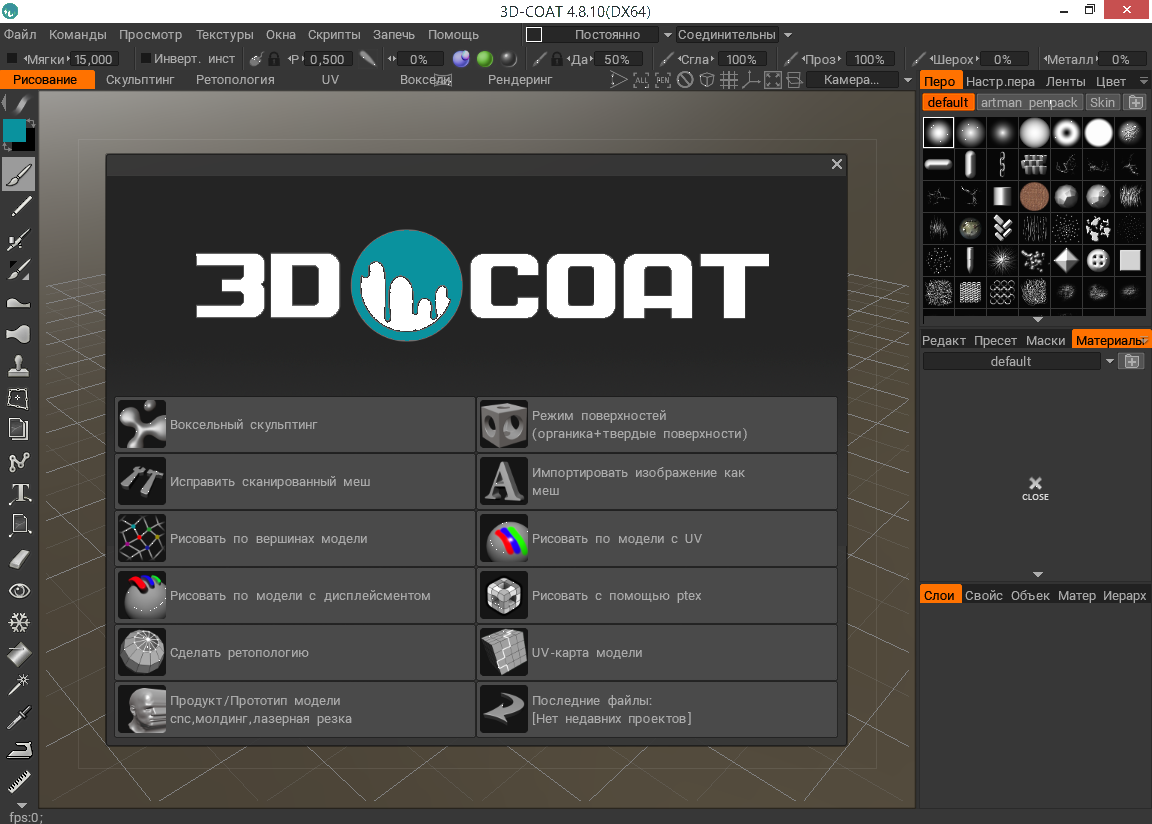Select the brush tool in left toolbar

(x=18, y=175)
